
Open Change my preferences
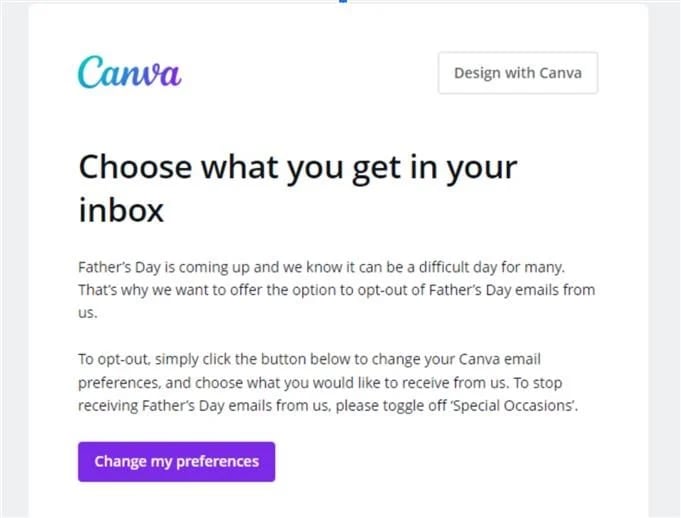(176, 462)
